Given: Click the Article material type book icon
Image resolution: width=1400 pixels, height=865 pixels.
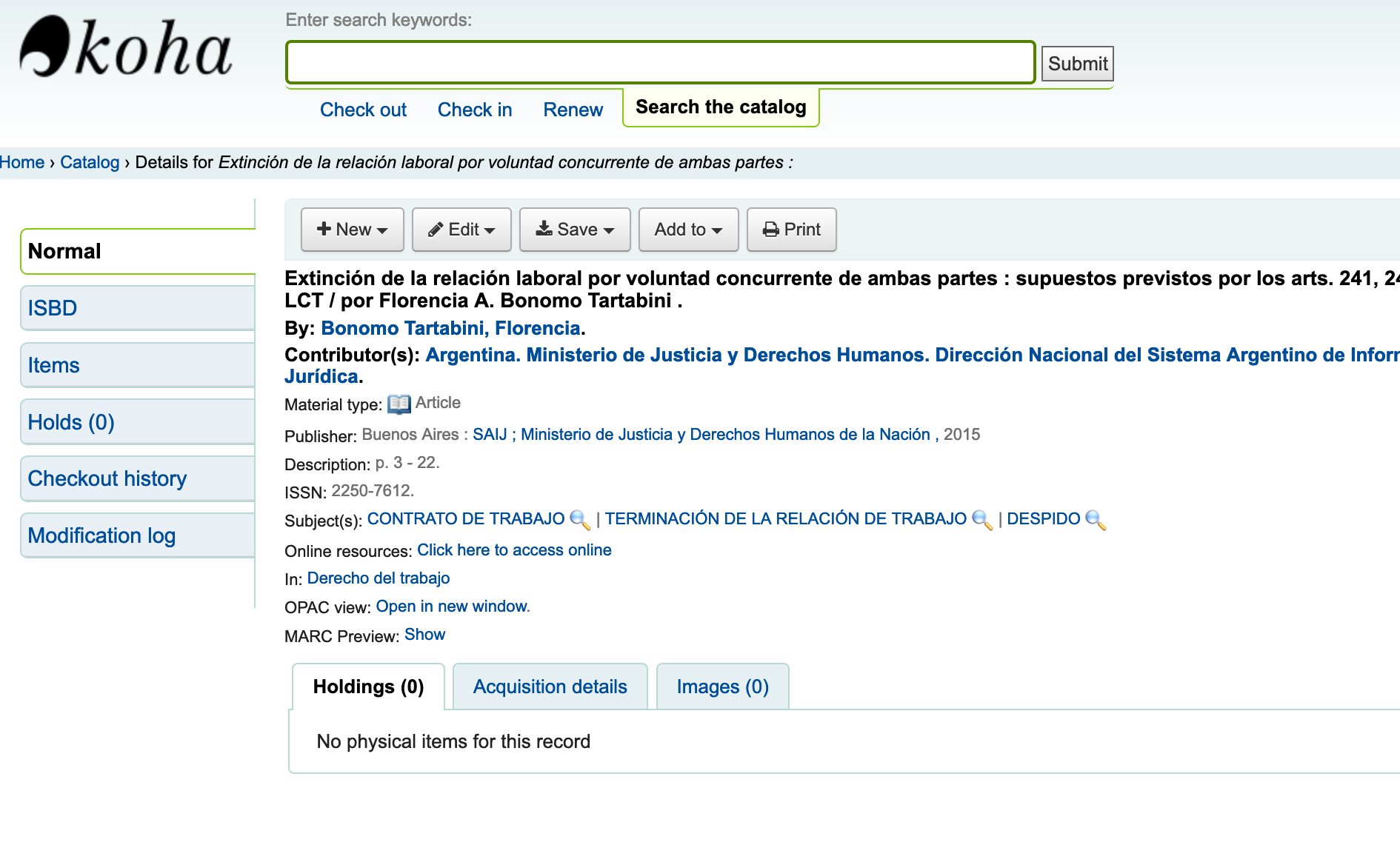Looking at the screenshot, I should [399, 404].
